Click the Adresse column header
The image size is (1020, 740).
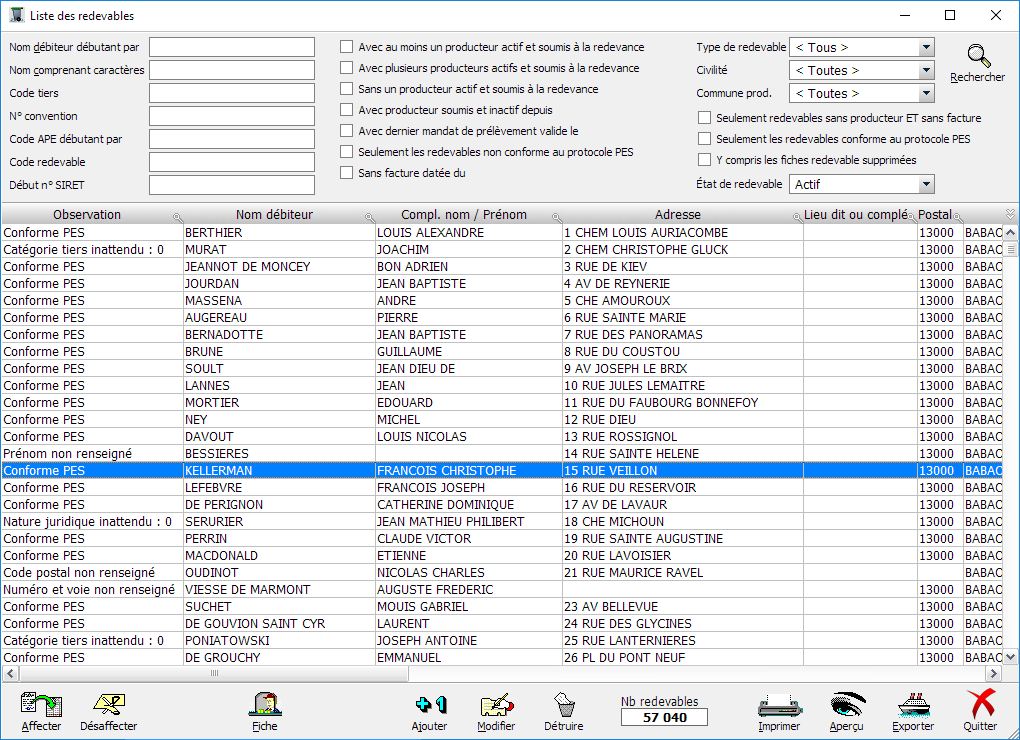pyautogui.click(x=677, y=215)
